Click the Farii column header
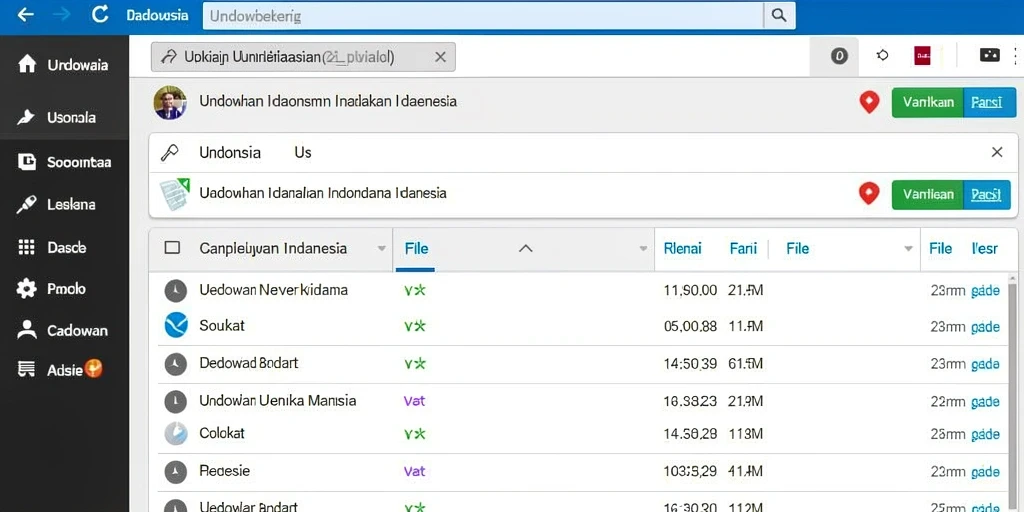This screenshot has height=512, width=1024. pos(743,248)
